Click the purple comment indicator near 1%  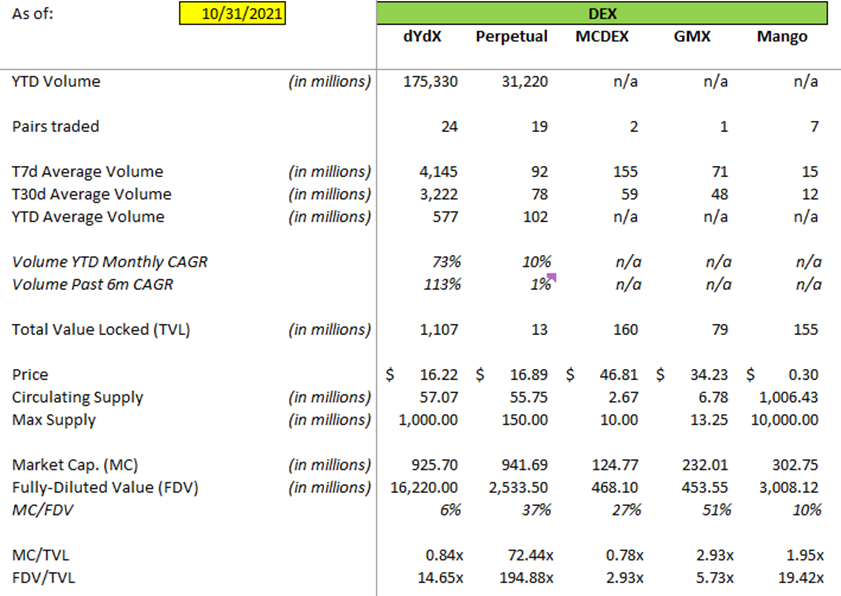click(x=552, y=277)
